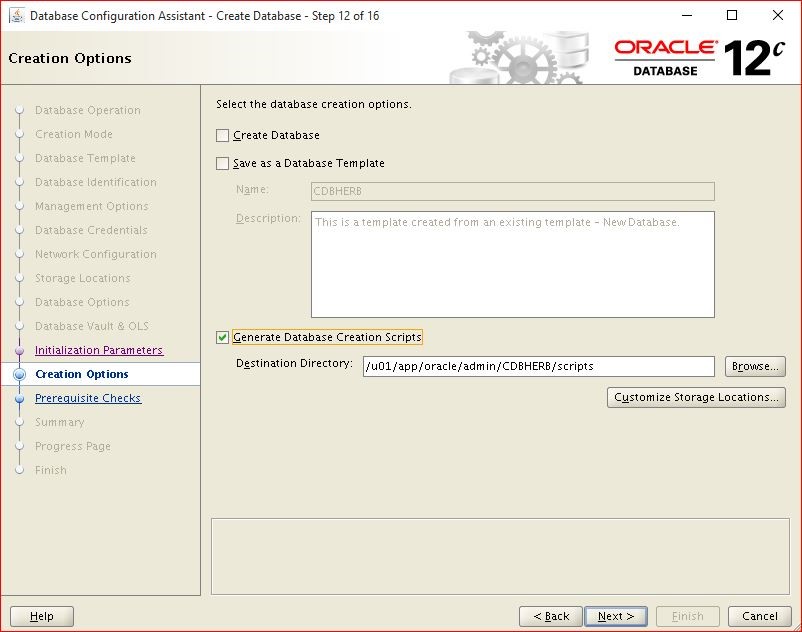Click the Summary step label
This screenshot has width=802, height=632.
59,422
